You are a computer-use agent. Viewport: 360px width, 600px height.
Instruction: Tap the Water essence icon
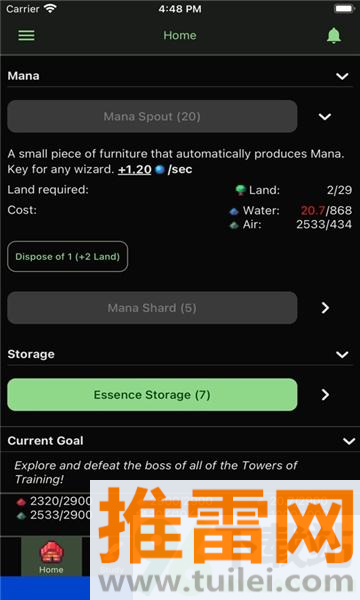pos(234,211)
